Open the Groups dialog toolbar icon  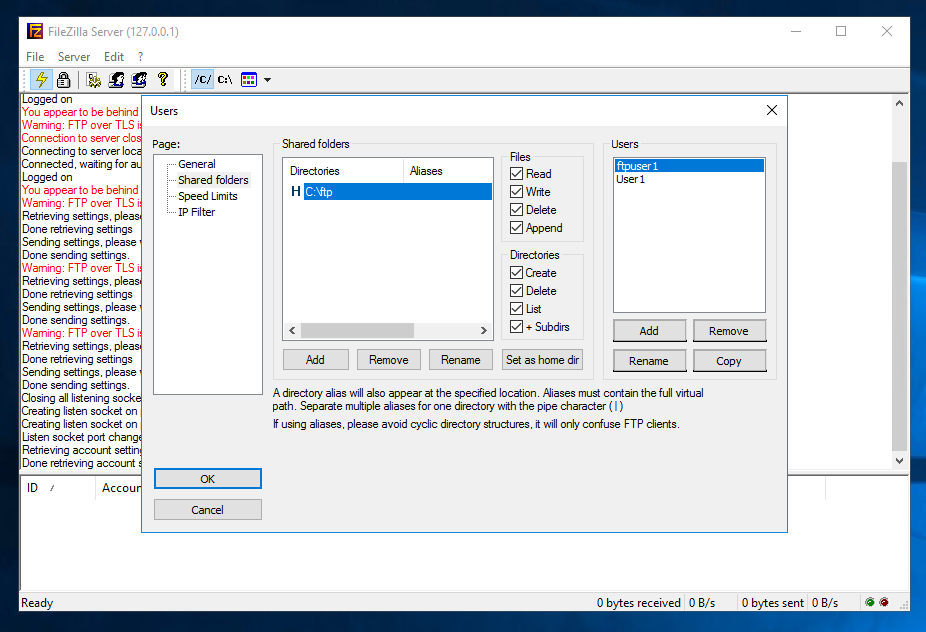pos(140,79)
